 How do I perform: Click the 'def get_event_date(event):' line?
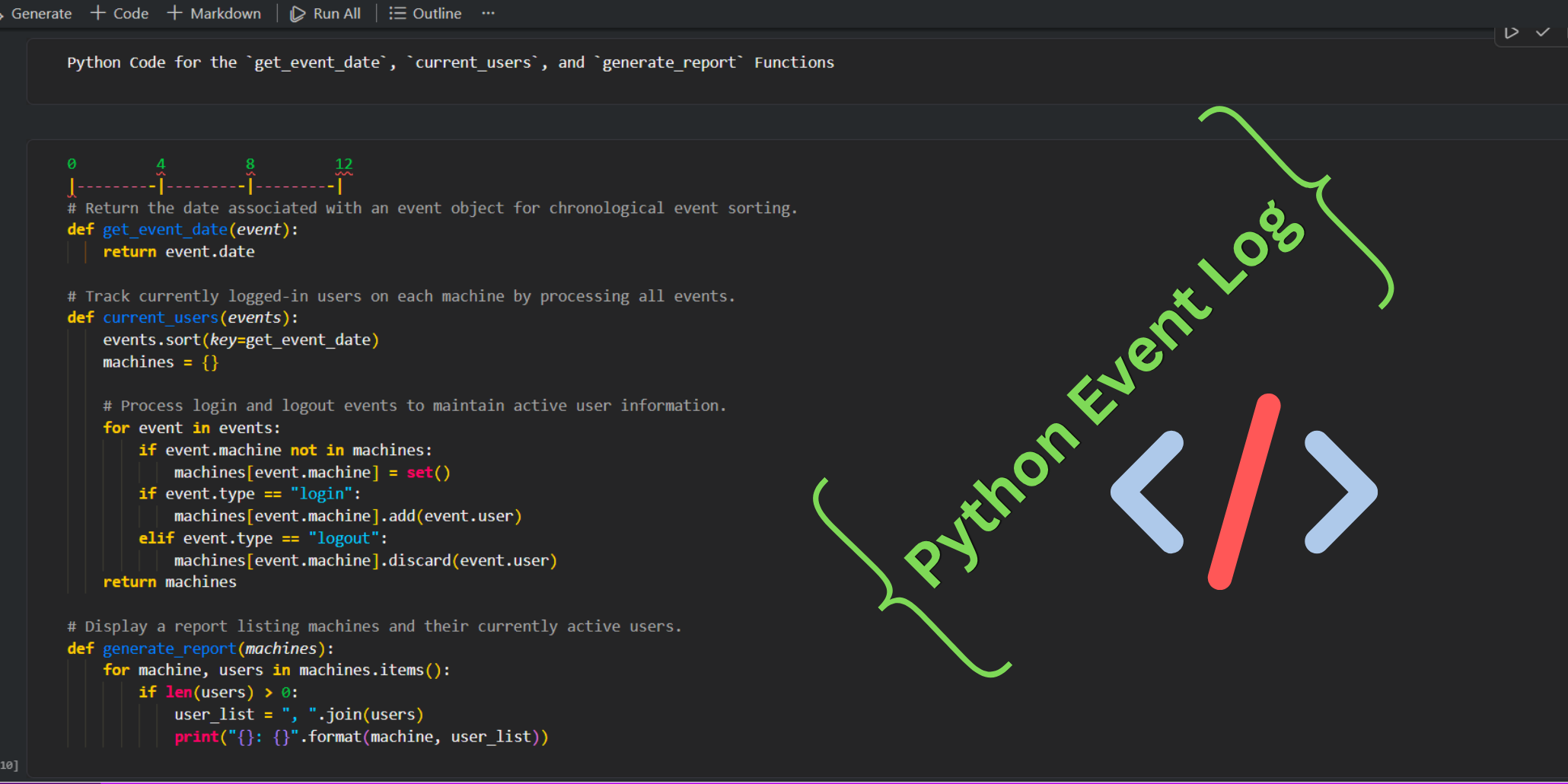tap(183, 229)
